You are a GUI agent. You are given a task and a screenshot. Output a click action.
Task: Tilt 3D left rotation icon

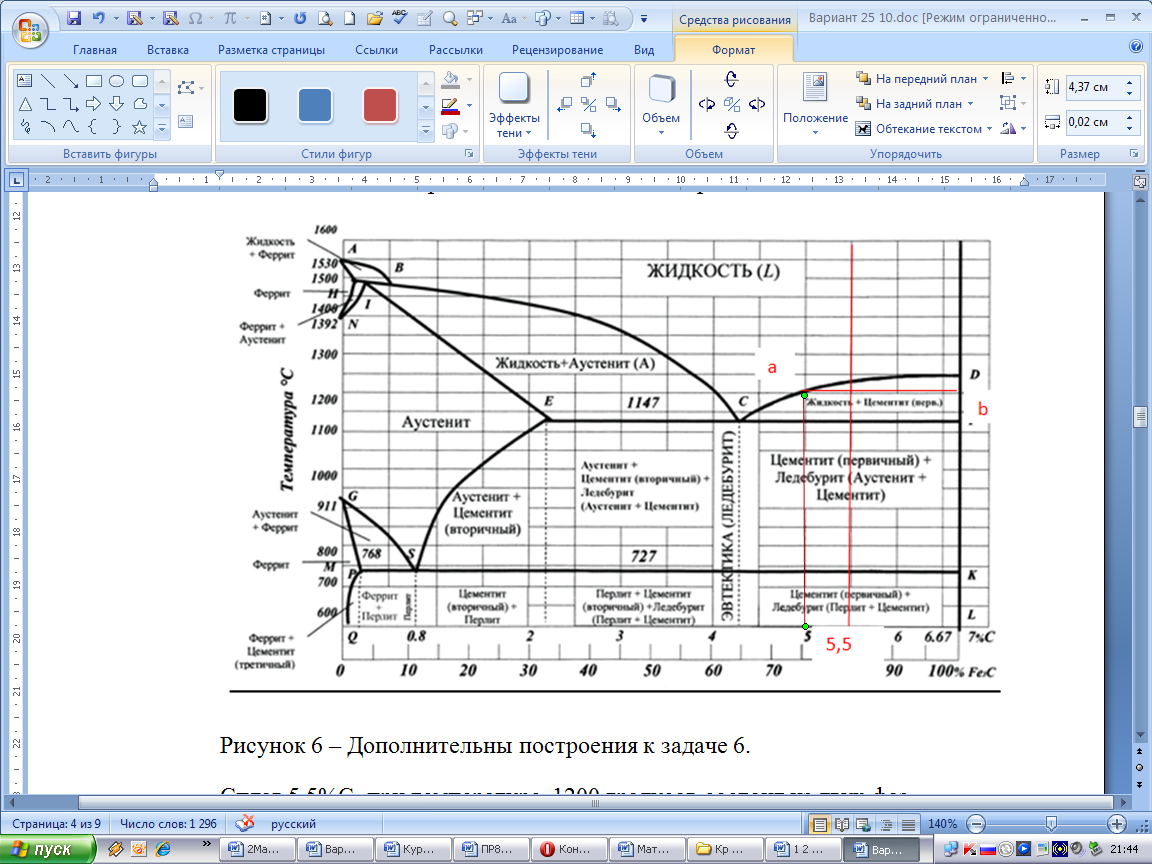coord(707,104)
